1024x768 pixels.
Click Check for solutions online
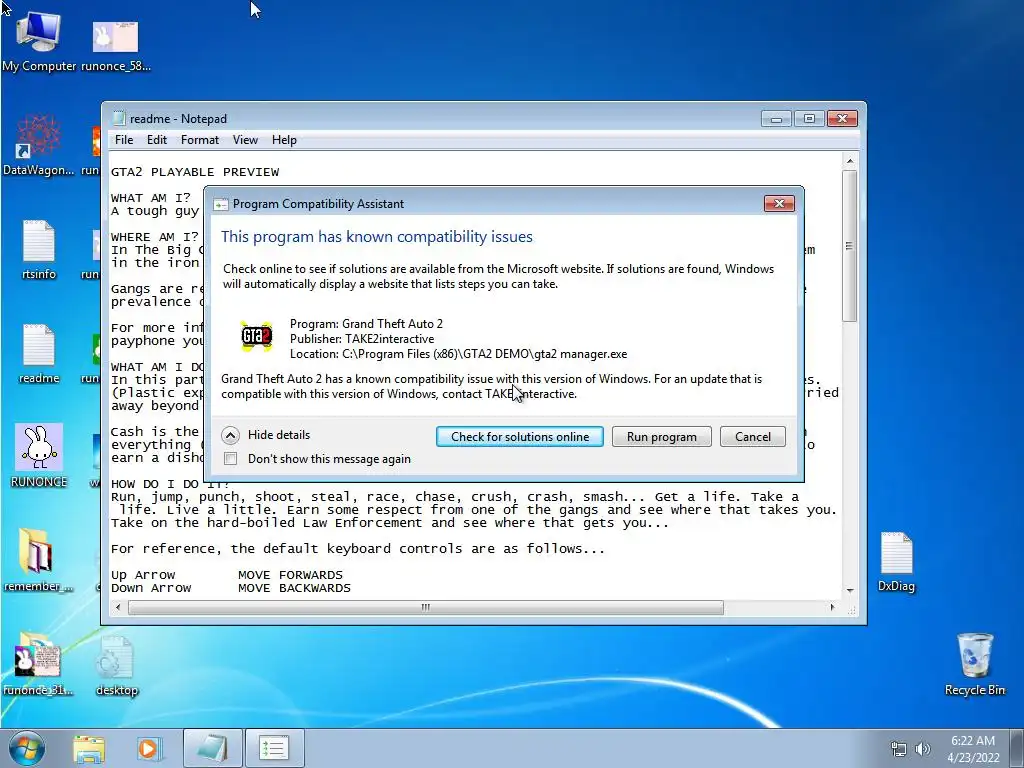(x=520, y=437)
